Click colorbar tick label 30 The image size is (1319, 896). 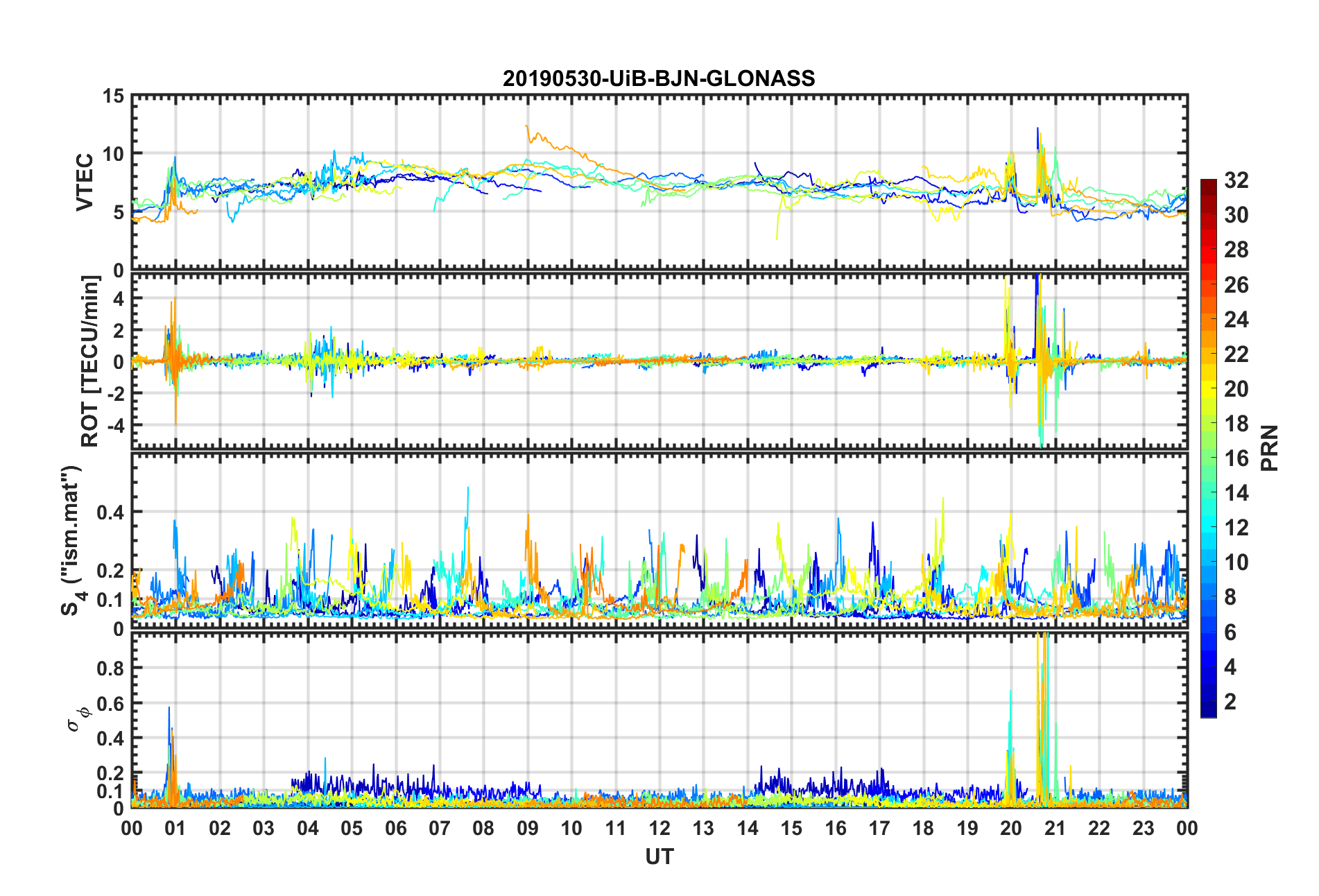point(1236,215)
